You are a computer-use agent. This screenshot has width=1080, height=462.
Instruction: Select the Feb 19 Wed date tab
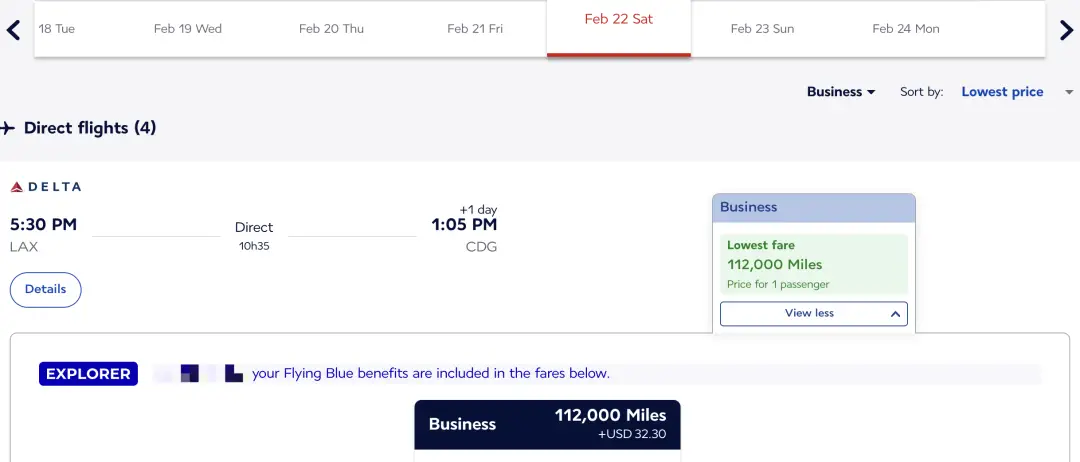tap(188, 29)
